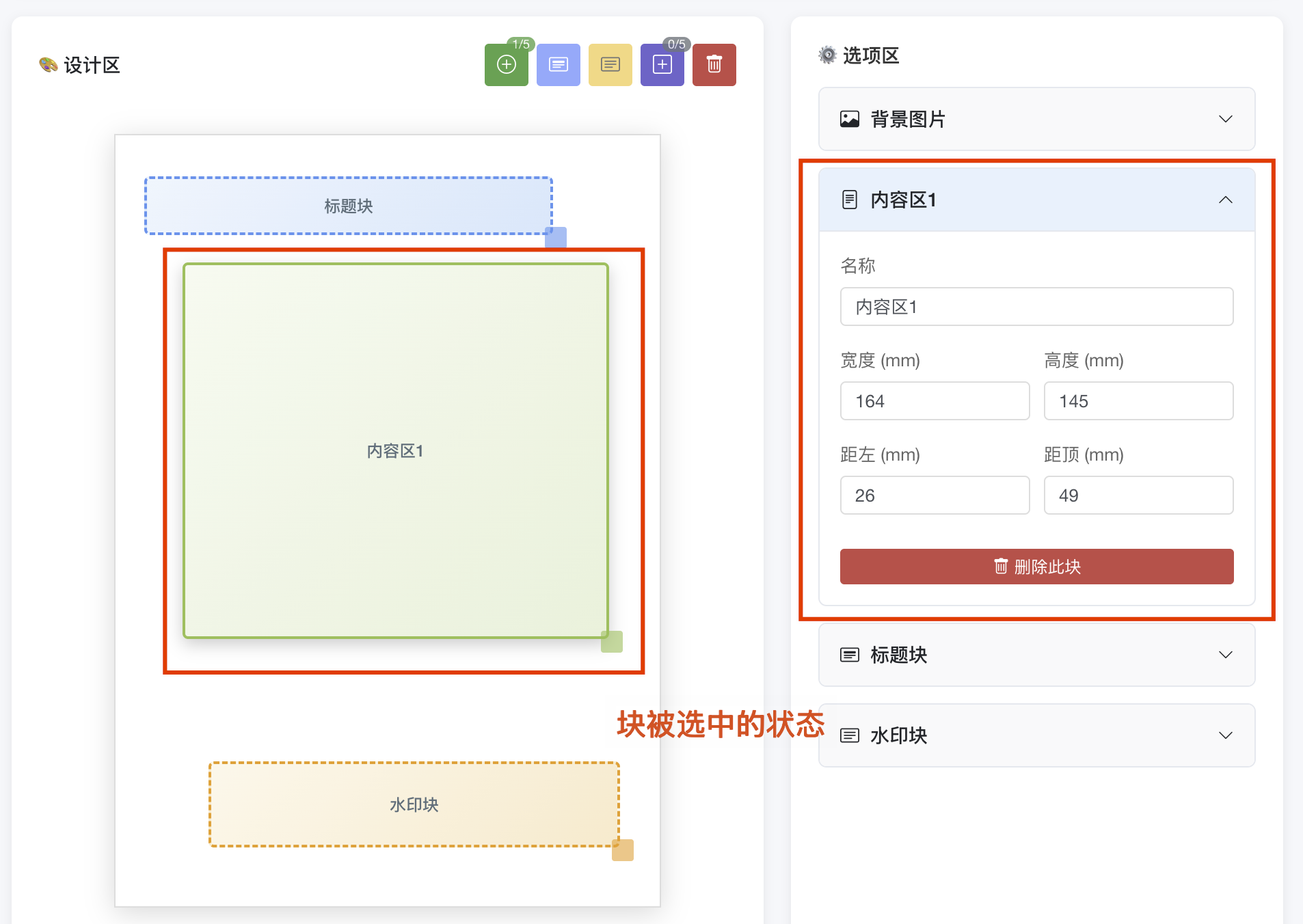
Task: Click the 内容区1 accordion header title
Action: coord(903,200)
